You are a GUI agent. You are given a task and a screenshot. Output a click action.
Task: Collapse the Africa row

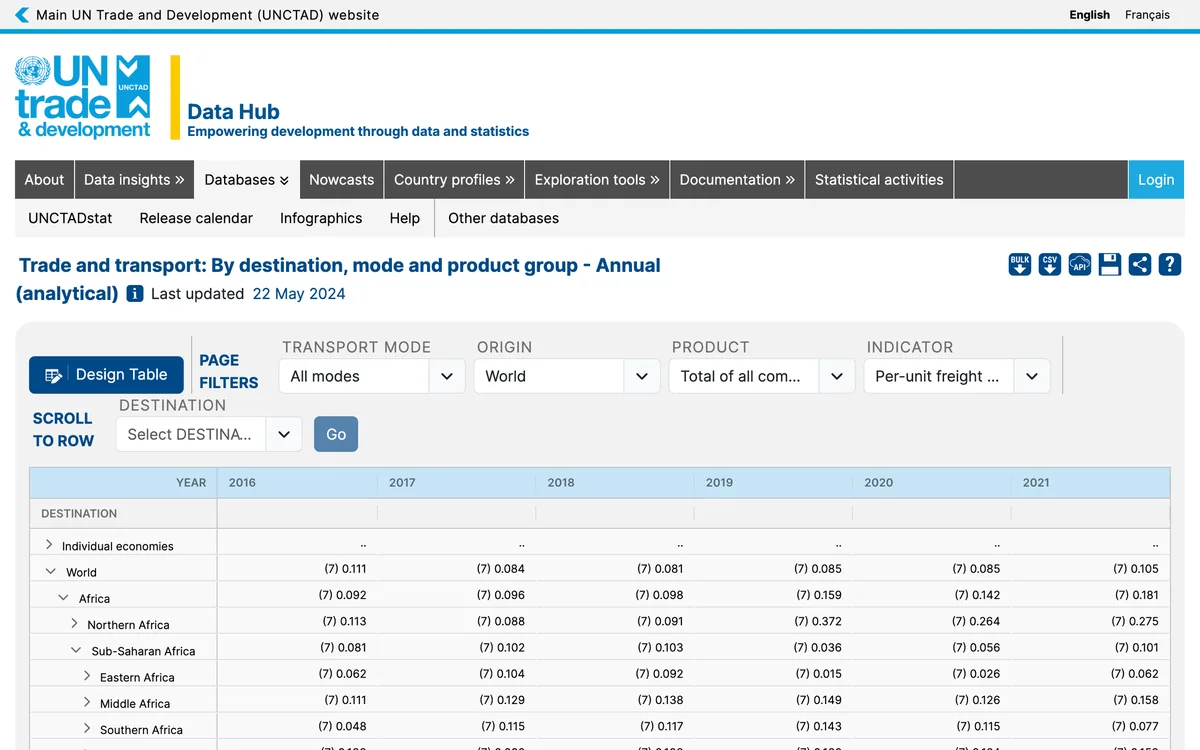63,598
